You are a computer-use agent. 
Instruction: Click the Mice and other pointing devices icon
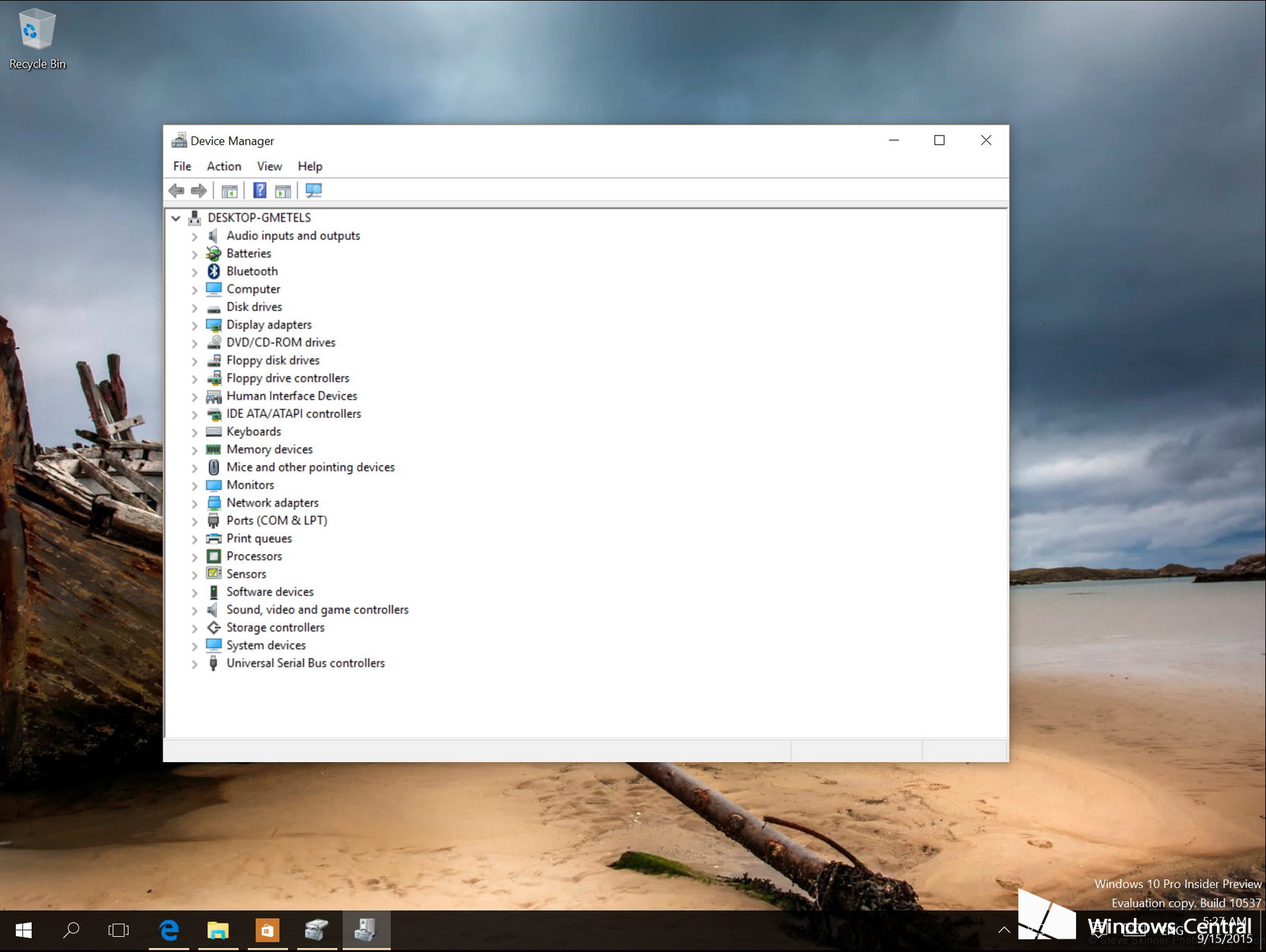click(x=214, y=467)
